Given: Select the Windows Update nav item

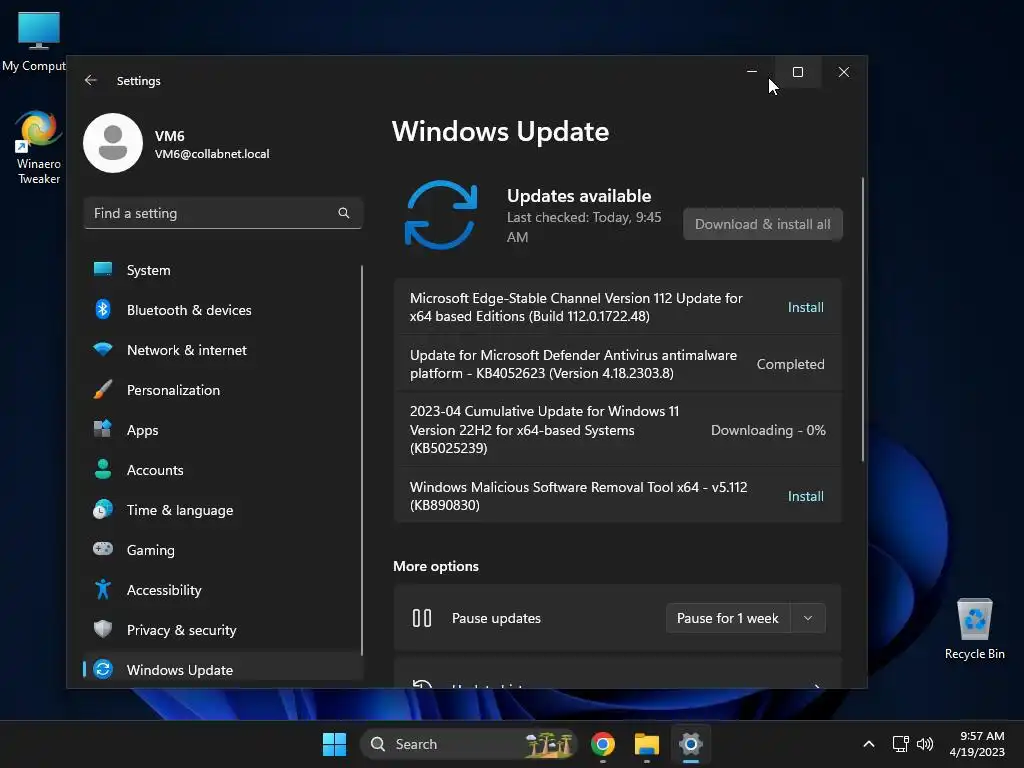Looking at the screenshot, I should pos(222,669).
